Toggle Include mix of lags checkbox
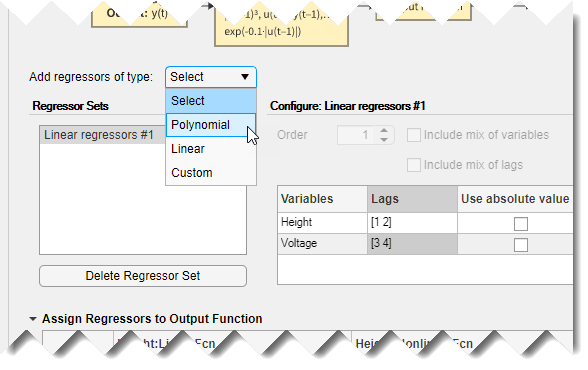This screenshot has width=588, height=370. pyautogui.click(x=414, y=165)
